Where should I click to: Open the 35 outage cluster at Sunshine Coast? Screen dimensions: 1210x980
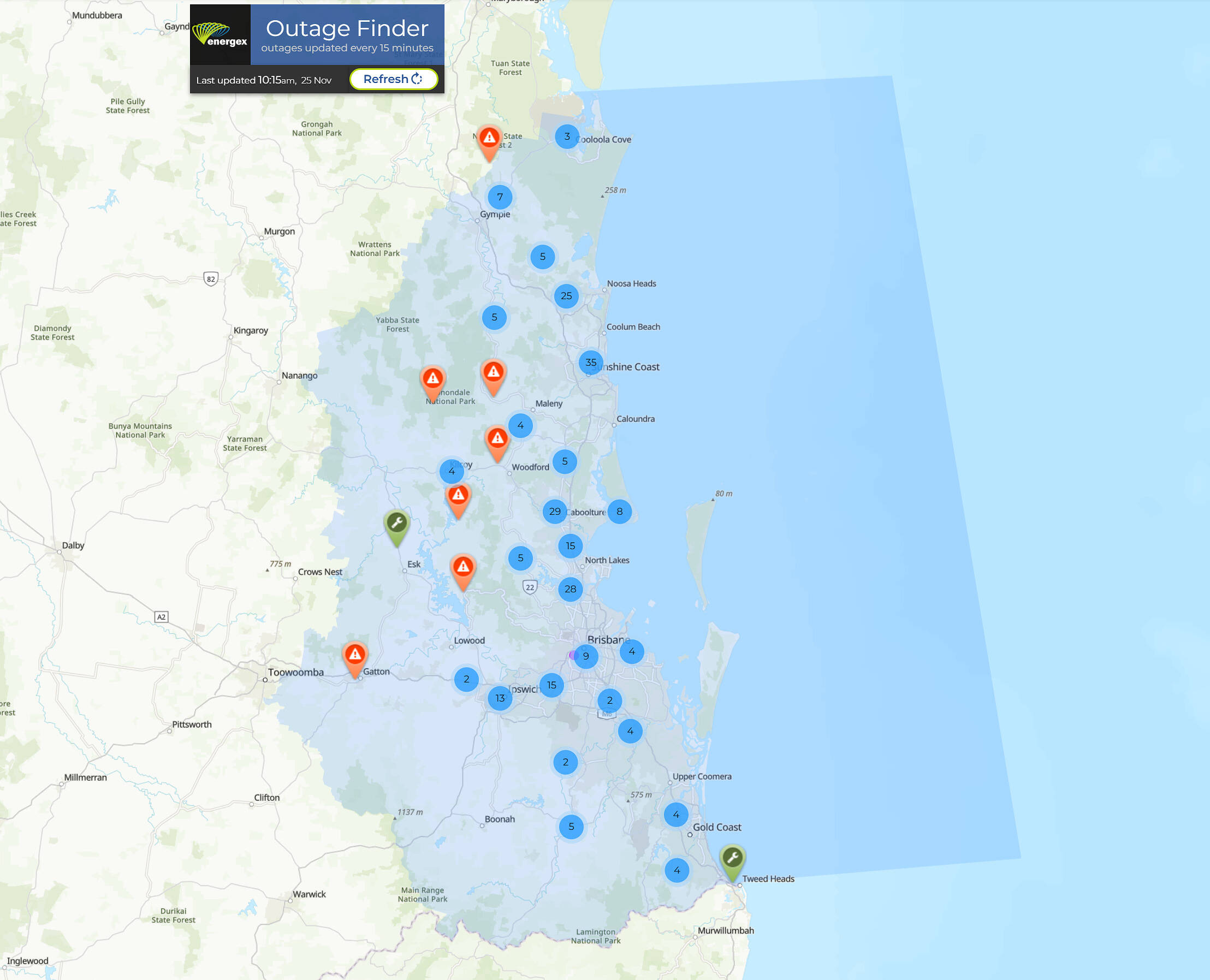pyautogui.click(x=591, y=363)
